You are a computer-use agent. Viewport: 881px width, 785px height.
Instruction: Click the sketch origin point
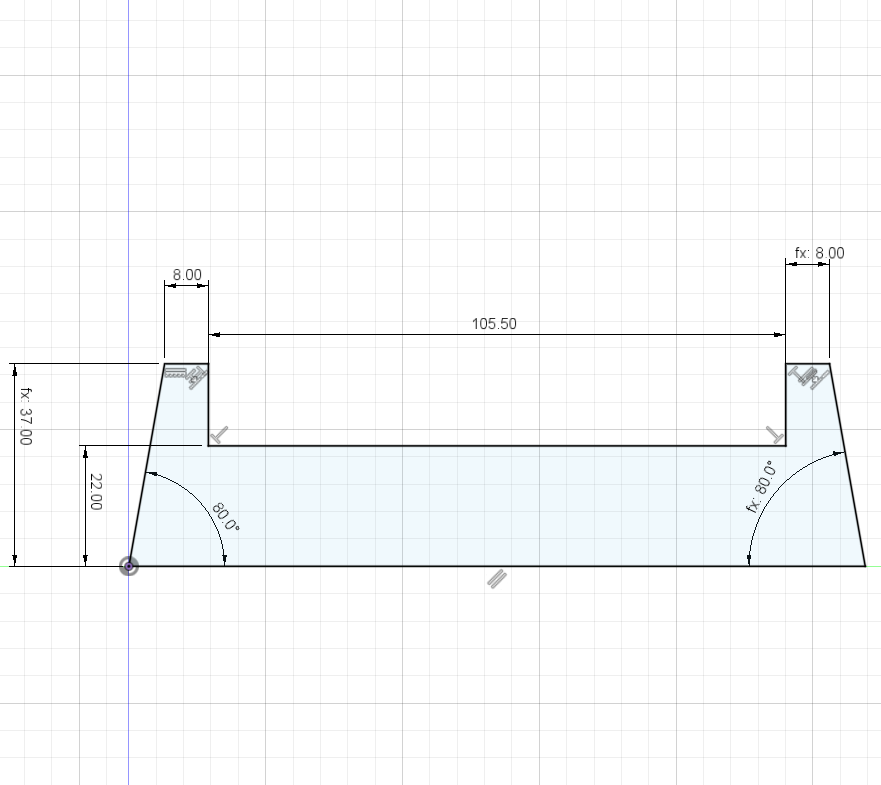point(129,566)
